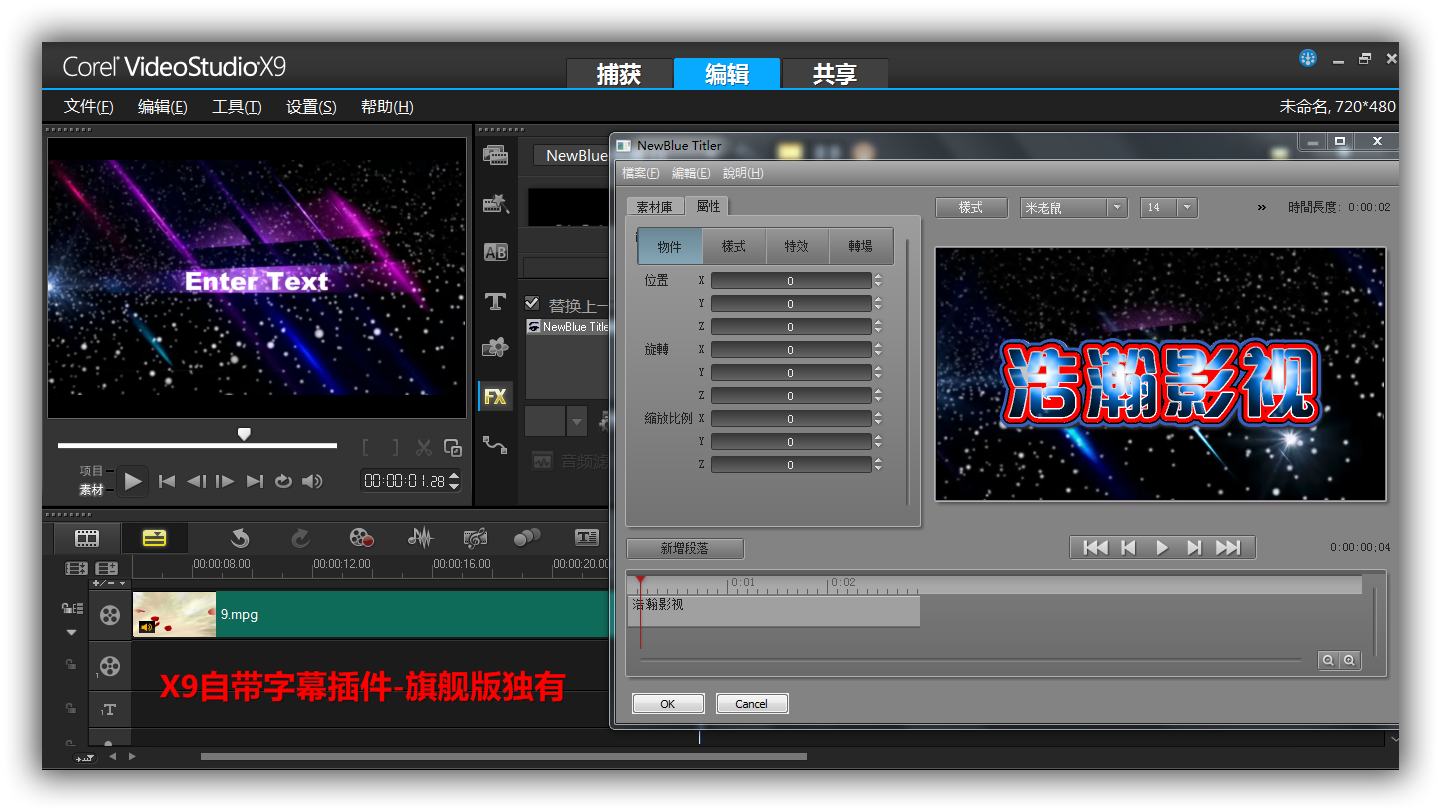1441x812 pixels.
Task: Toggle the 替换上一个 filter checkbox
Action: pos(532,303)
